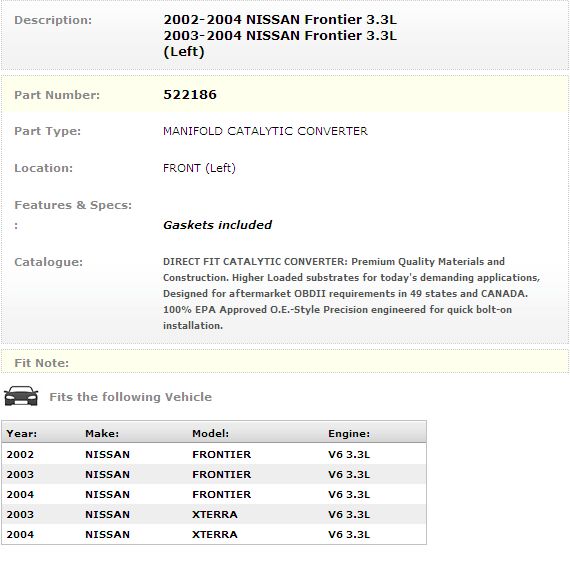Click the Model column header
This screenshot has height=583, width=570.
coord(210,434)
